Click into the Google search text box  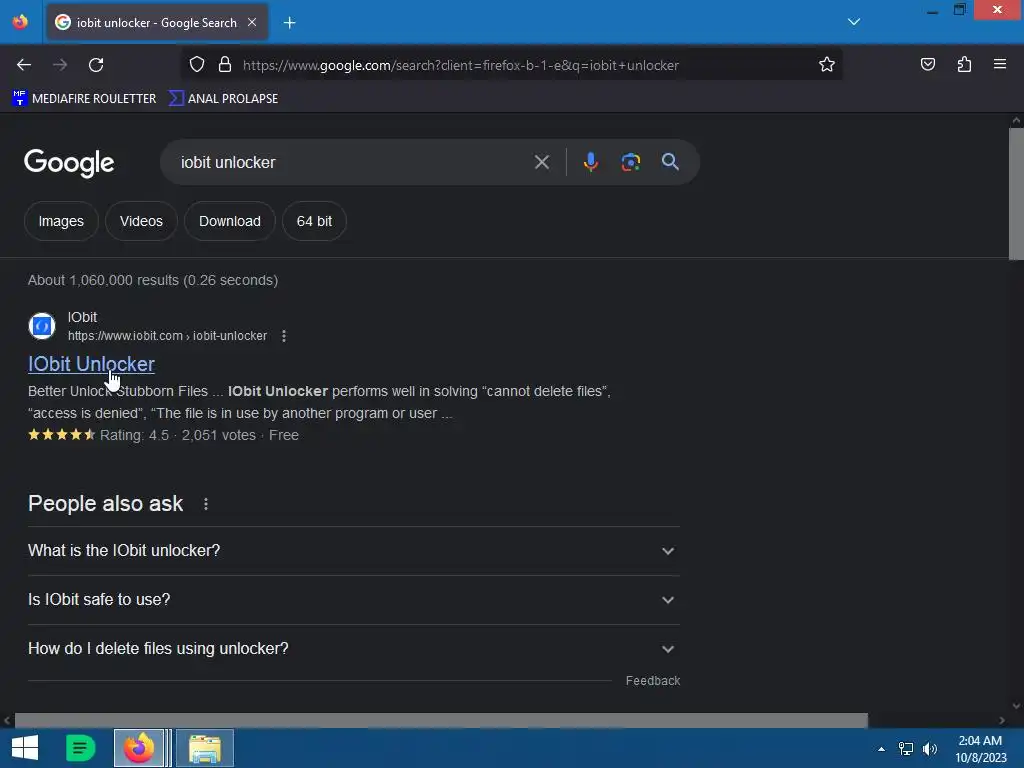click(353, 162)
